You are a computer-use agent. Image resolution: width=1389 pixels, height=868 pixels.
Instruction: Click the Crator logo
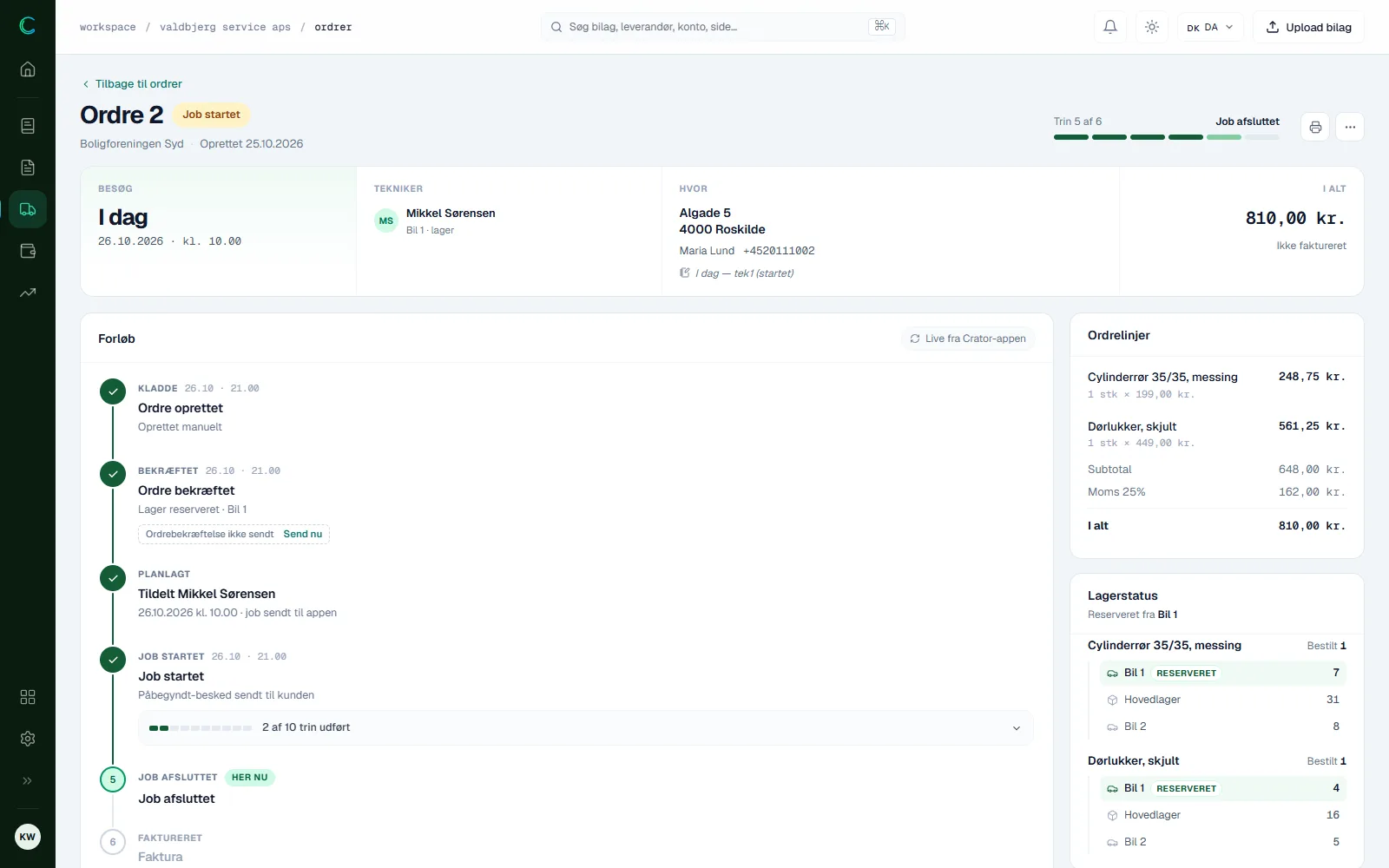(x=28, y=26)
